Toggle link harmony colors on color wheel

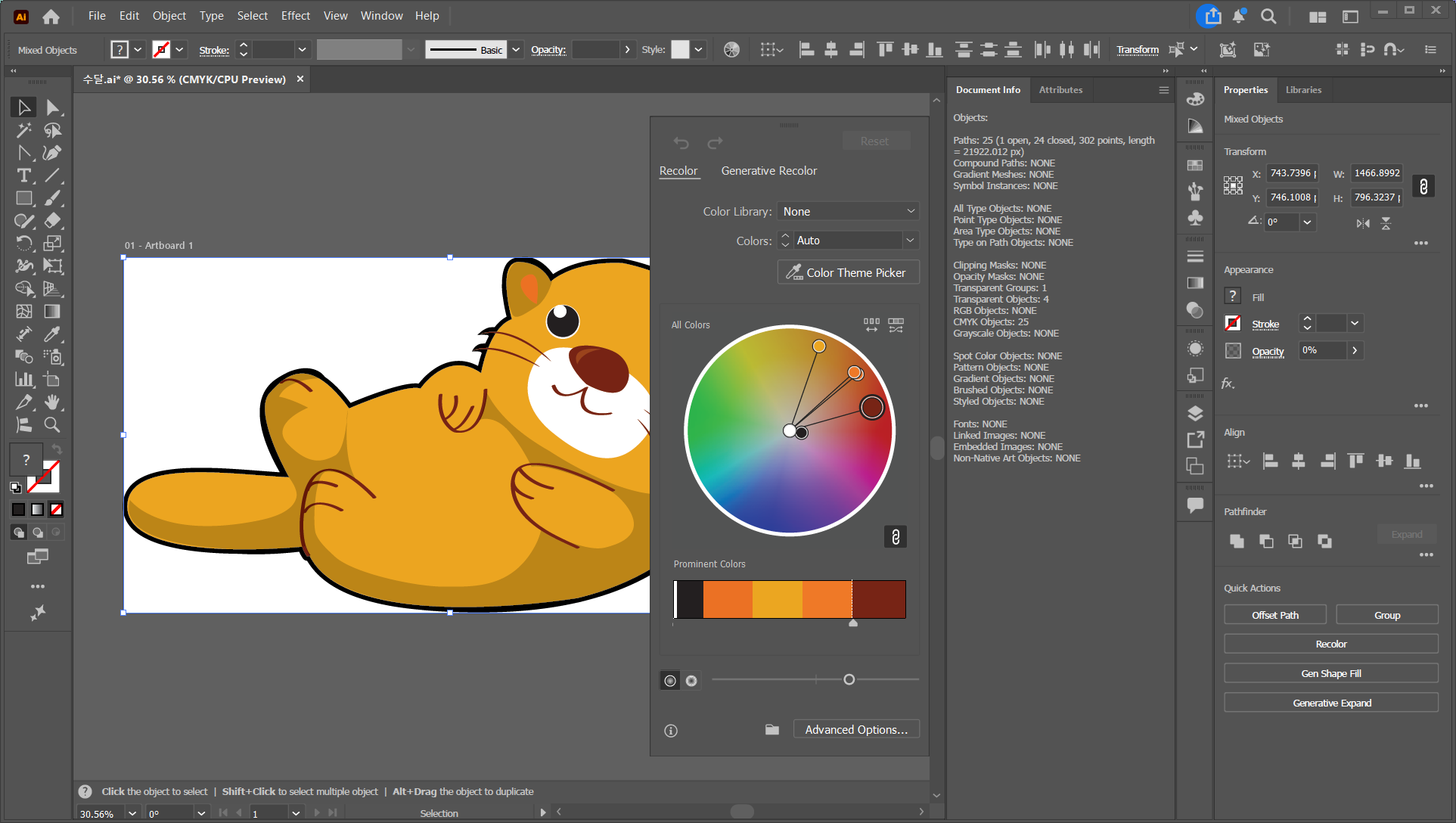coord(895,536)
